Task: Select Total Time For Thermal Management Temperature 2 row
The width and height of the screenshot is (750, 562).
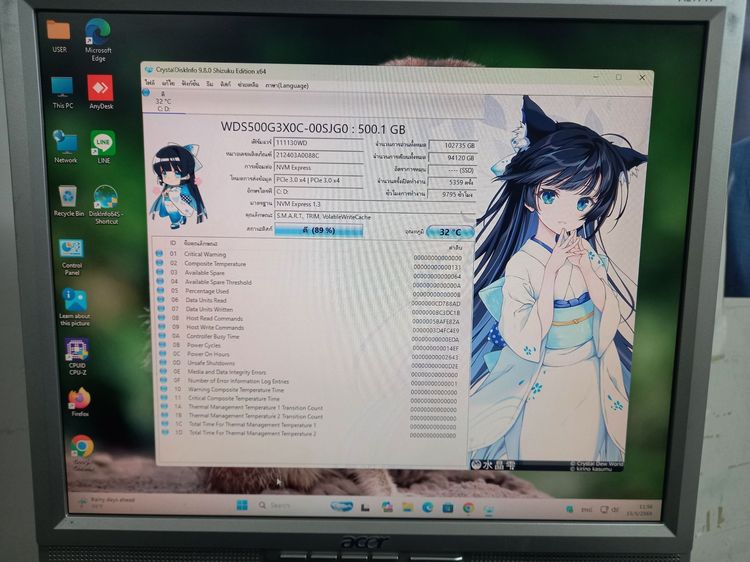Action: tap(310, 433)
